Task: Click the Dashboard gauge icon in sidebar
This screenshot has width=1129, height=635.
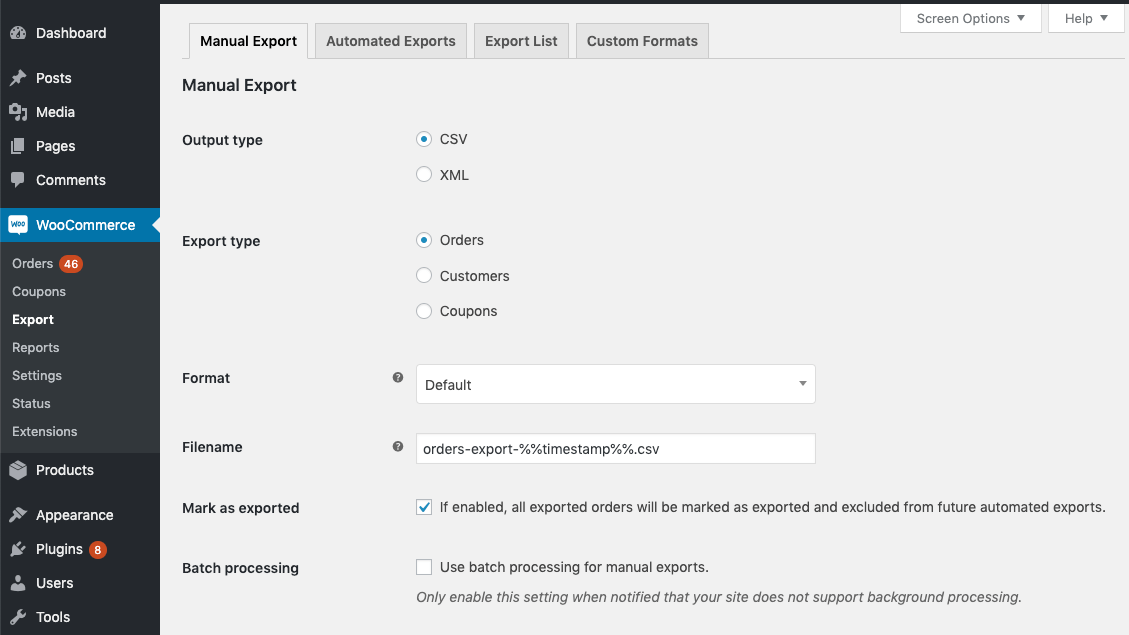Action: tap(18, 33)
